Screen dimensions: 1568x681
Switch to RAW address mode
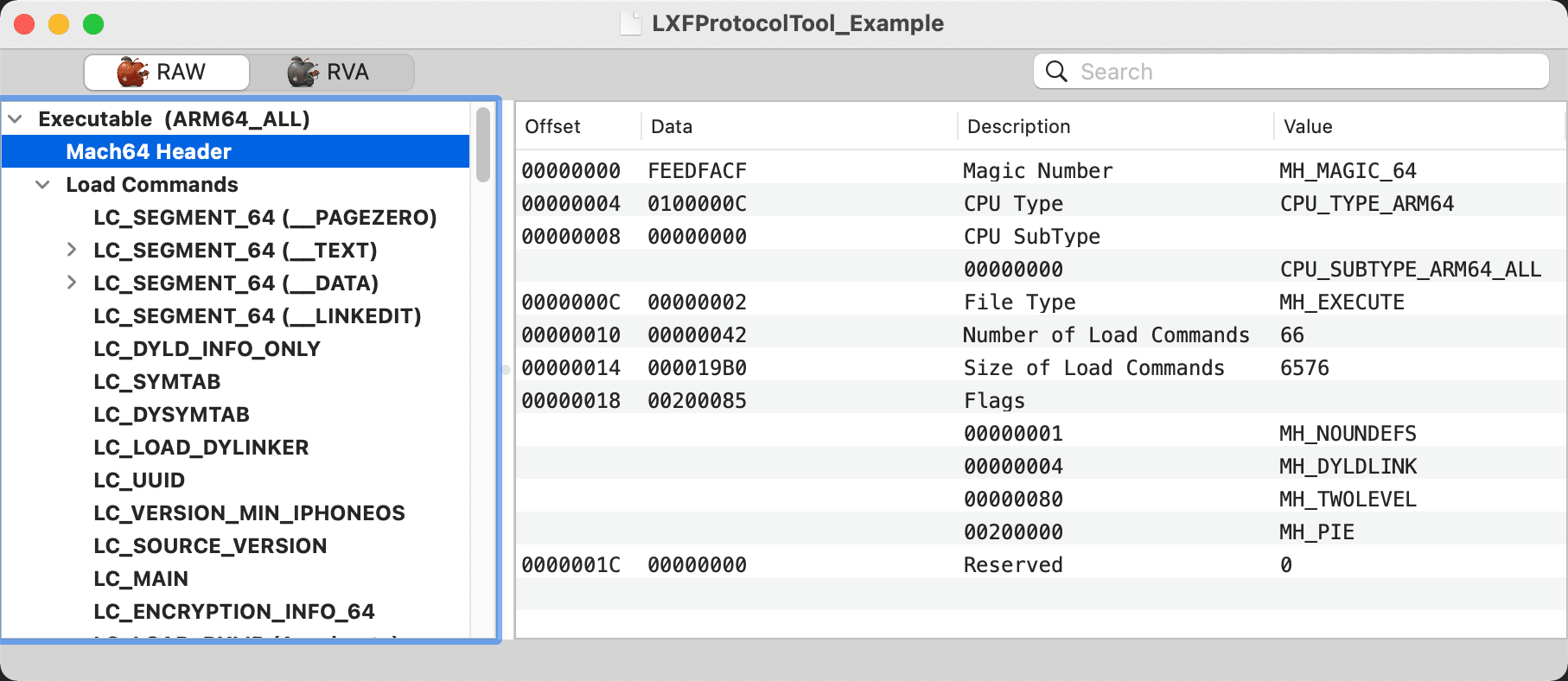coord(167,72)
